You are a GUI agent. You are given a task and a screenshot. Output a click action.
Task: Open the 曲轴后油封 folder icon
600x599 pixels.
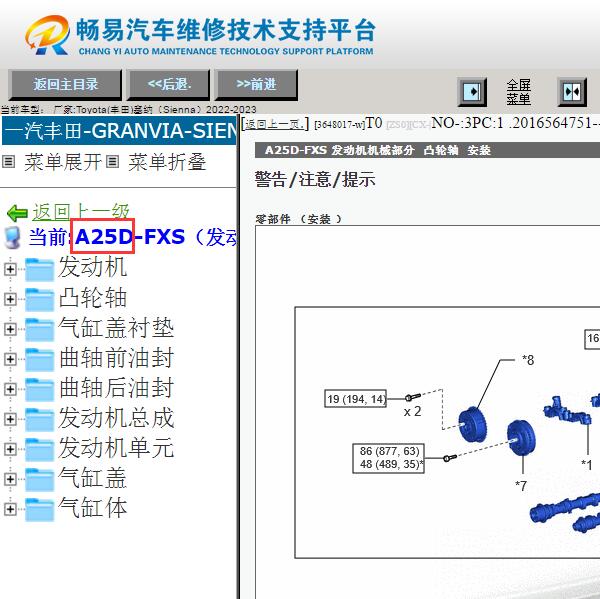39,389
